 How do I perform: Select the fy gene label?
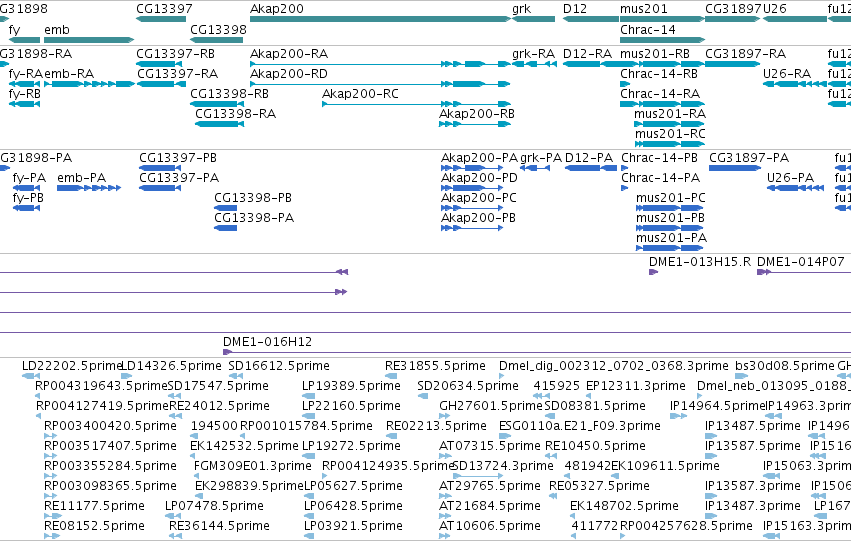tap(15, 29)
